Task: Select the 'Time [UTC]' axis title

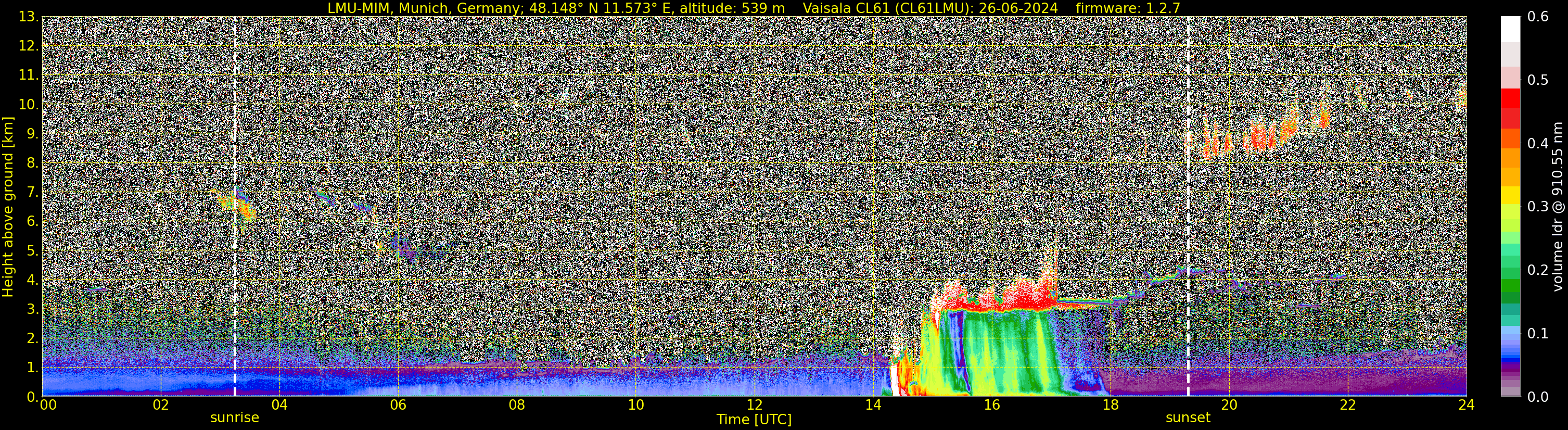Action: [754, 420]
